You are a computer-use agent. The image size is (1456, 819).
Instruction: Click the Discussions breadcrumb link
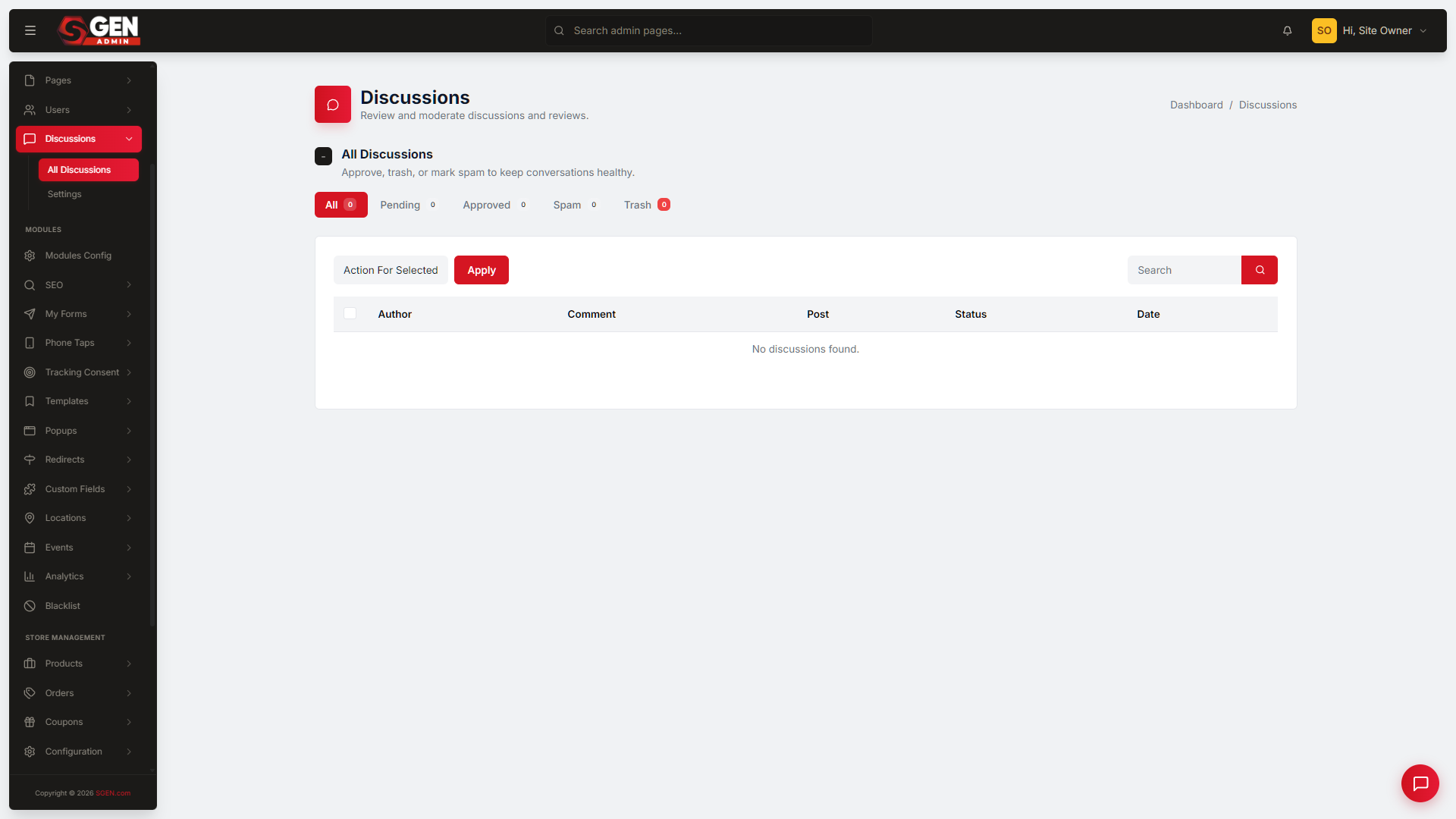click(1267, 105)
